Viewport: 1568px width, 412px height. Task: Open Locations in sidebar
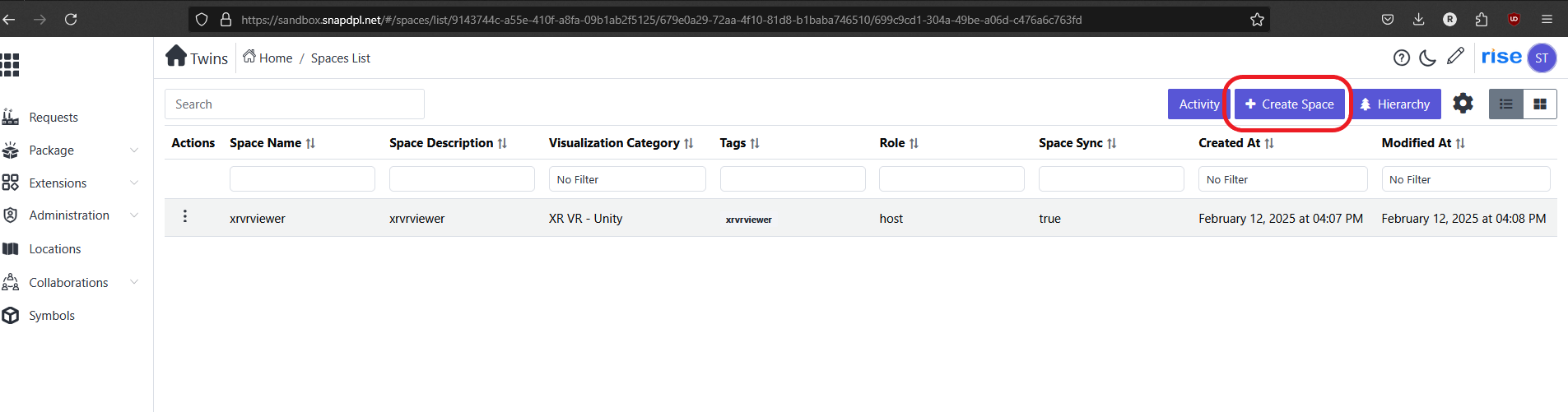tap(54, 249)
